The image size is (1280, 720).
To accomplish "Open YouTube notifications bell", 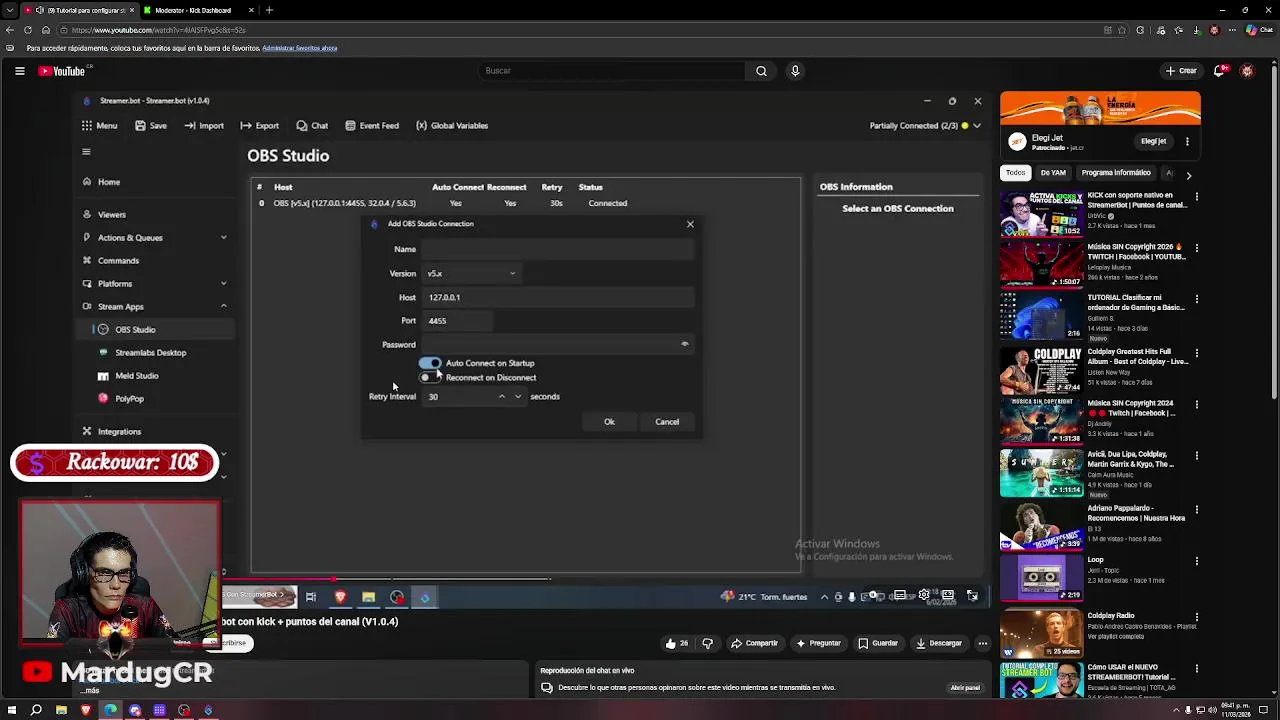I will (x=1220, y=71).
